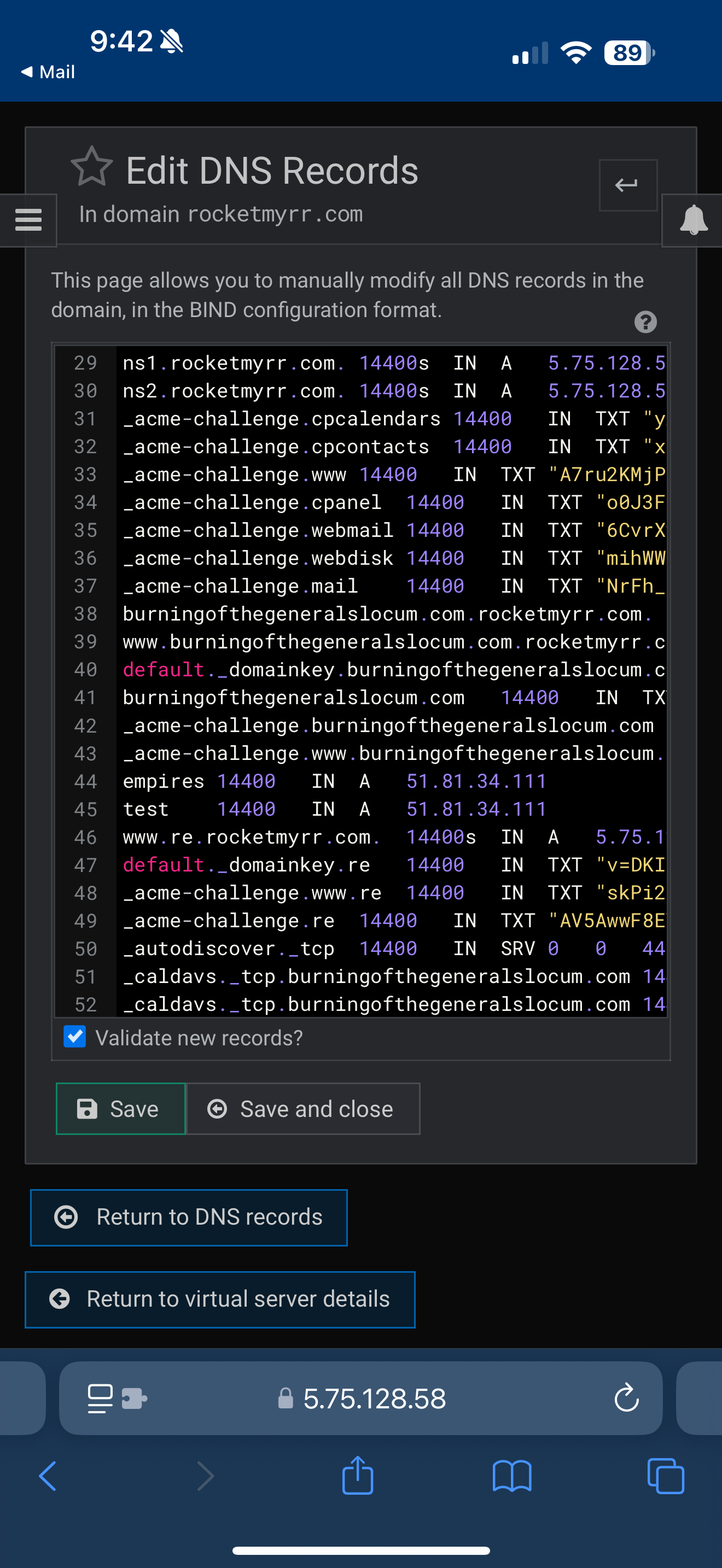Screen dimensions: 722x1568
Task: Click the default._domainkey.re TXT record
Action: click(393, 865)
